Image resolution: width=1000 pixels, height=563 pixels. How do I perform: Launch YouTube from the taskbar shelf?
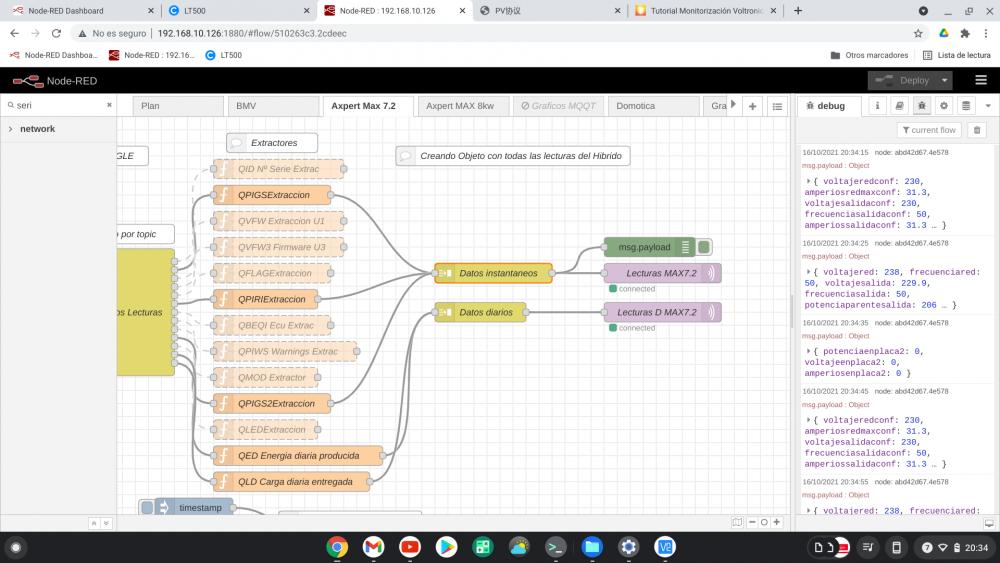(410, 547)
